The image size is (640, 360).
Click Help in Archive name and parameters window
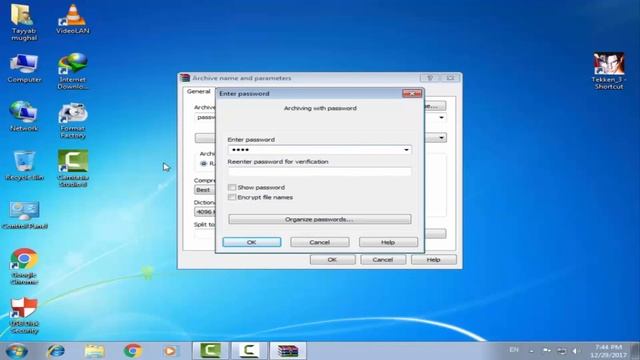(x=433, y=260)
